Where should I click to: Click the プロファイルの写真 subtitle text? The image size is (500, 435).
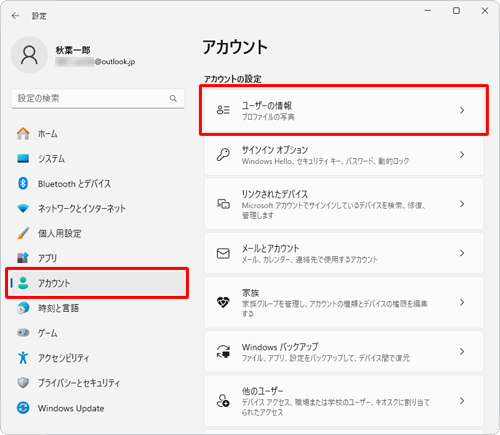268,117
